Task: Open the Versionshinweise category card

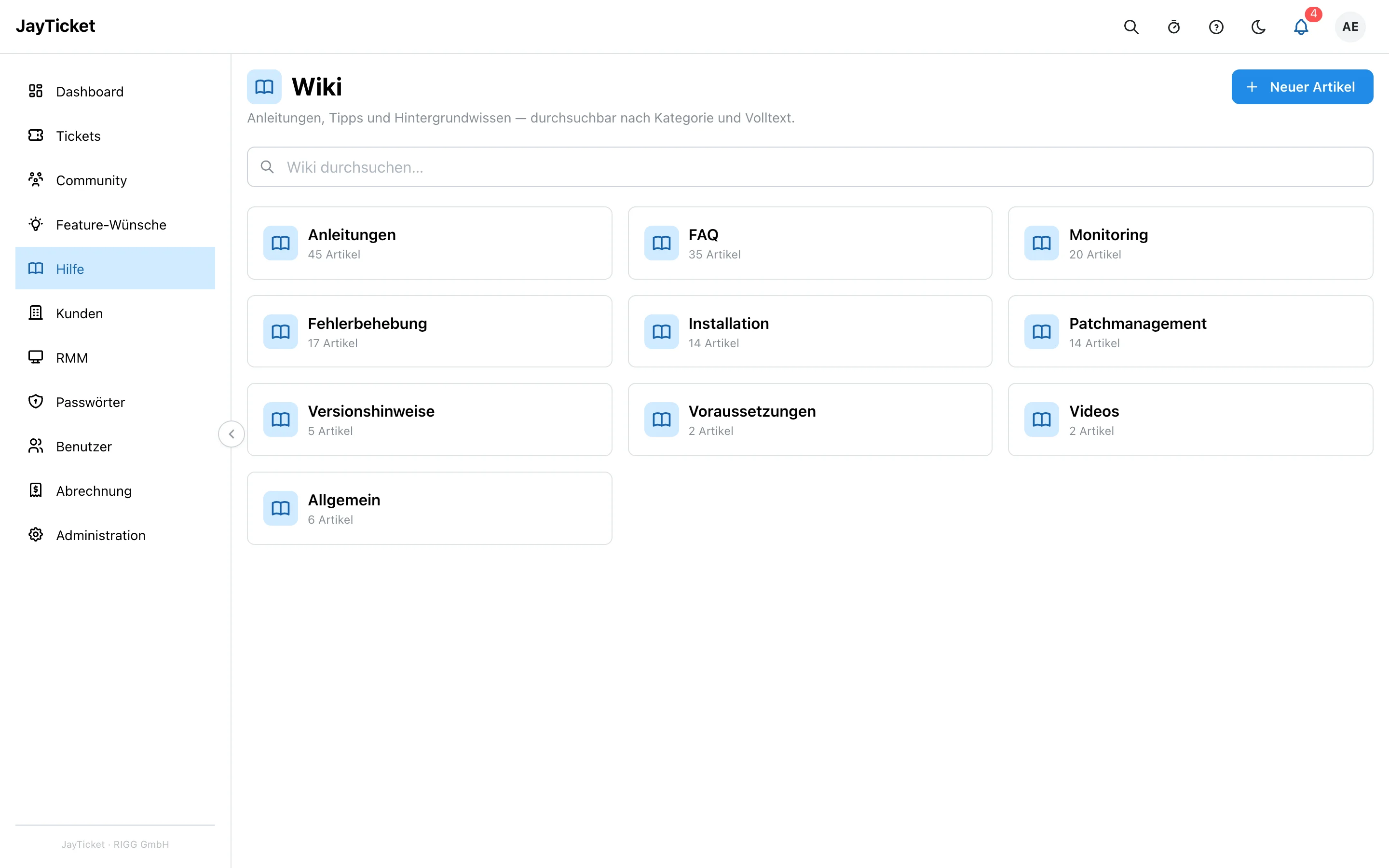Action: point(429,420)
